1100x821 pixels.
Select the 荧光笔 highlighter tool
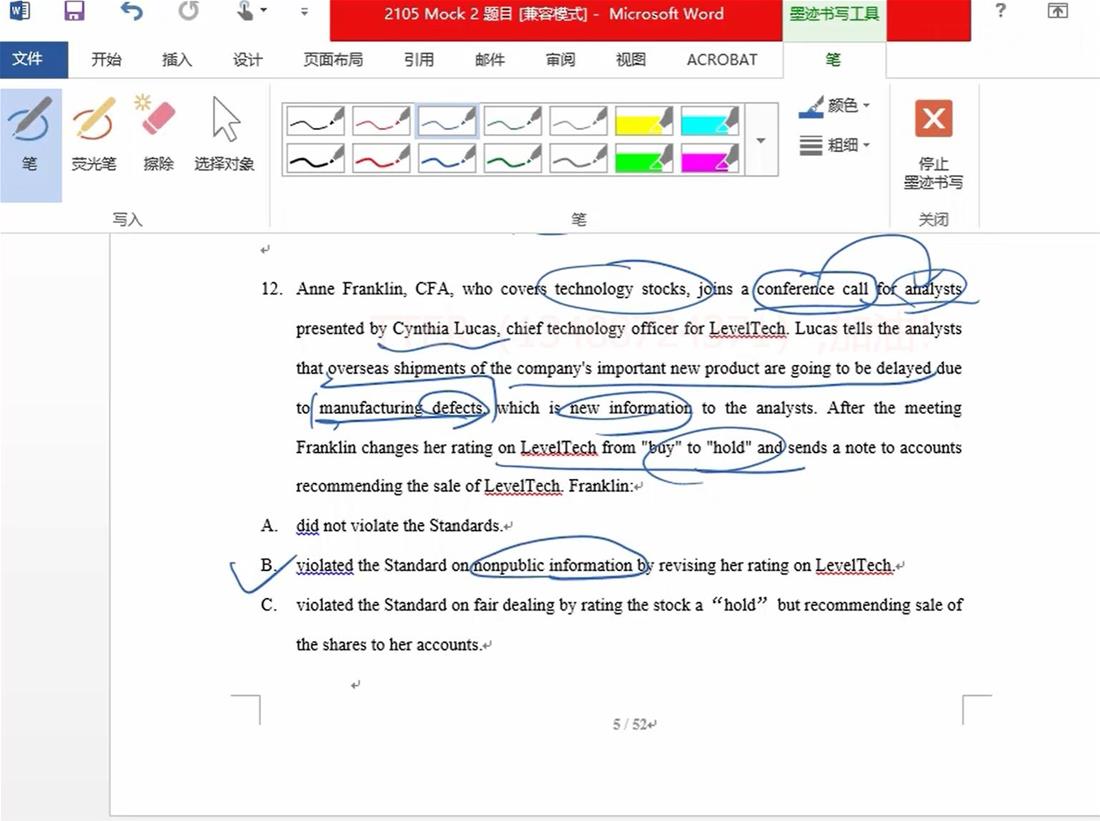[93, 135]
